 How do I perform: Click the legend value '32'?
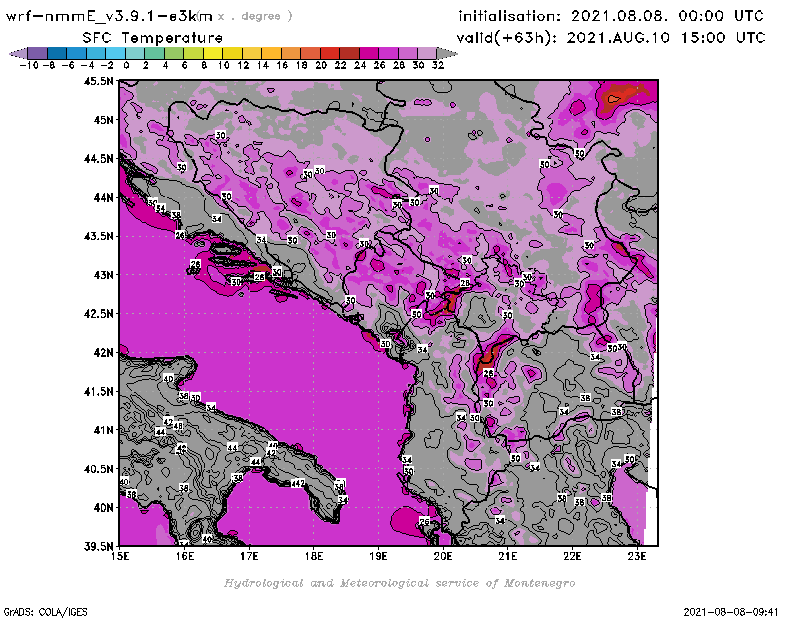[438, 65]
